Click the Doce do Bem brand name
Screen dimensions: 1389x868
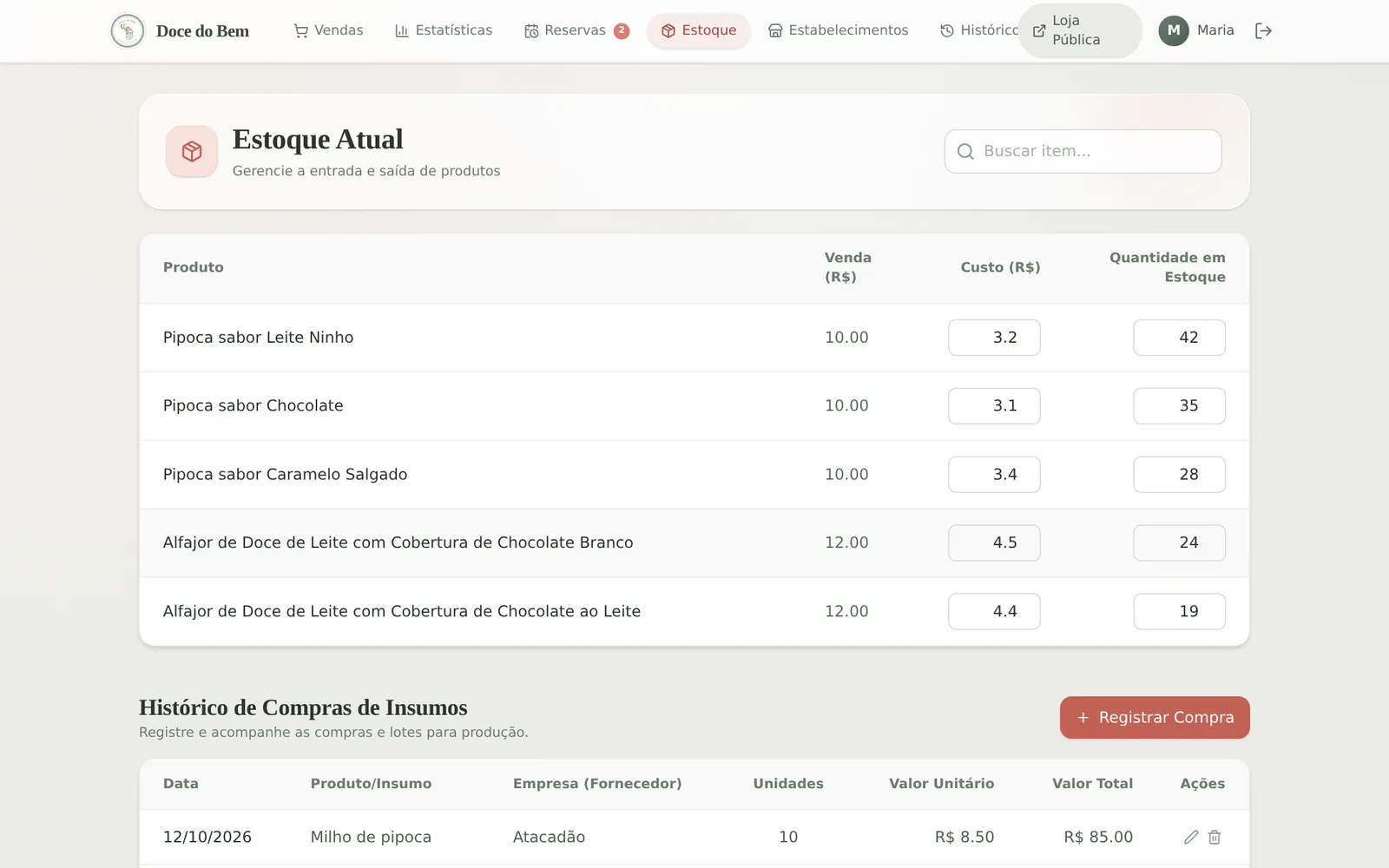coord(202,31)
